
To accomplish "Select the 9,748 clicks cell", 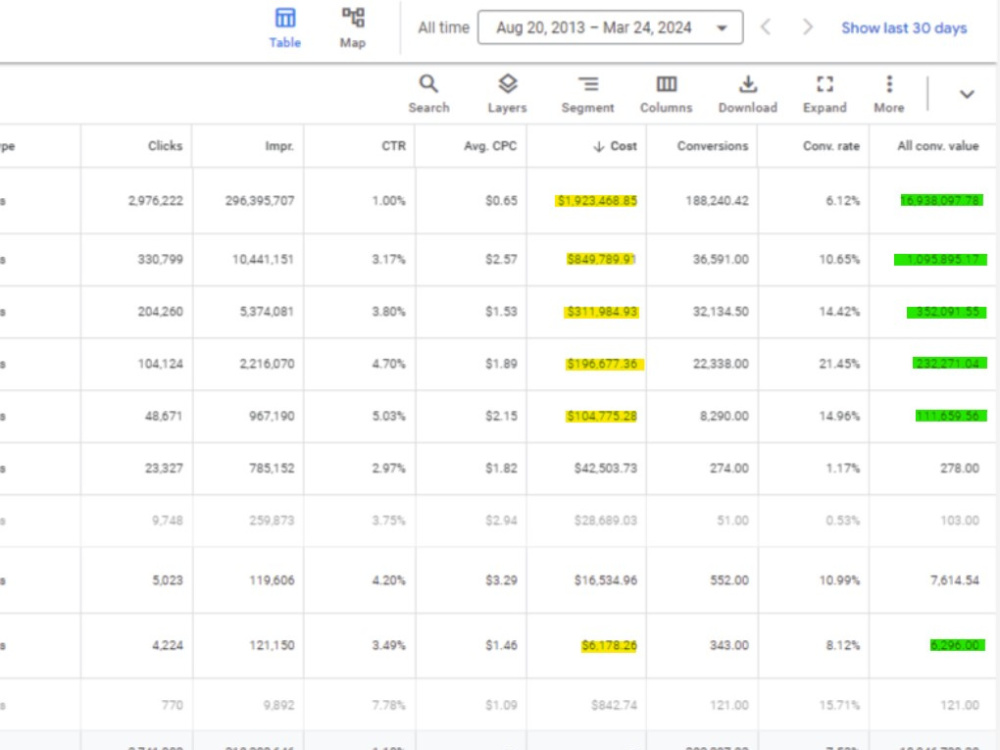I will (x=167, y=521).
